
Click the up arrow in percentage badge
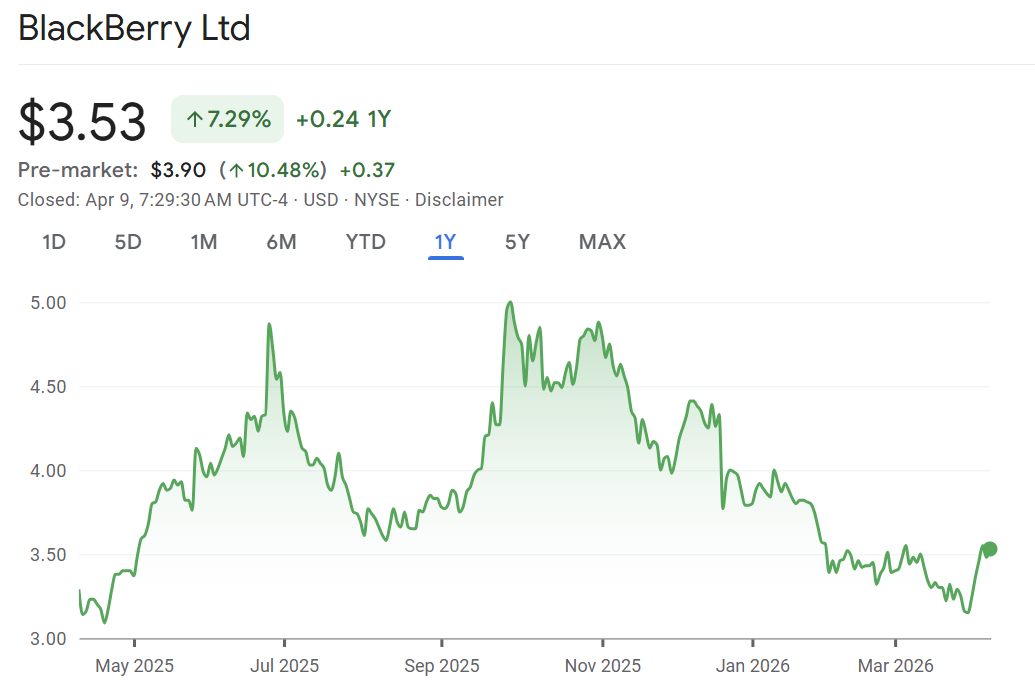tap(194, 120)
